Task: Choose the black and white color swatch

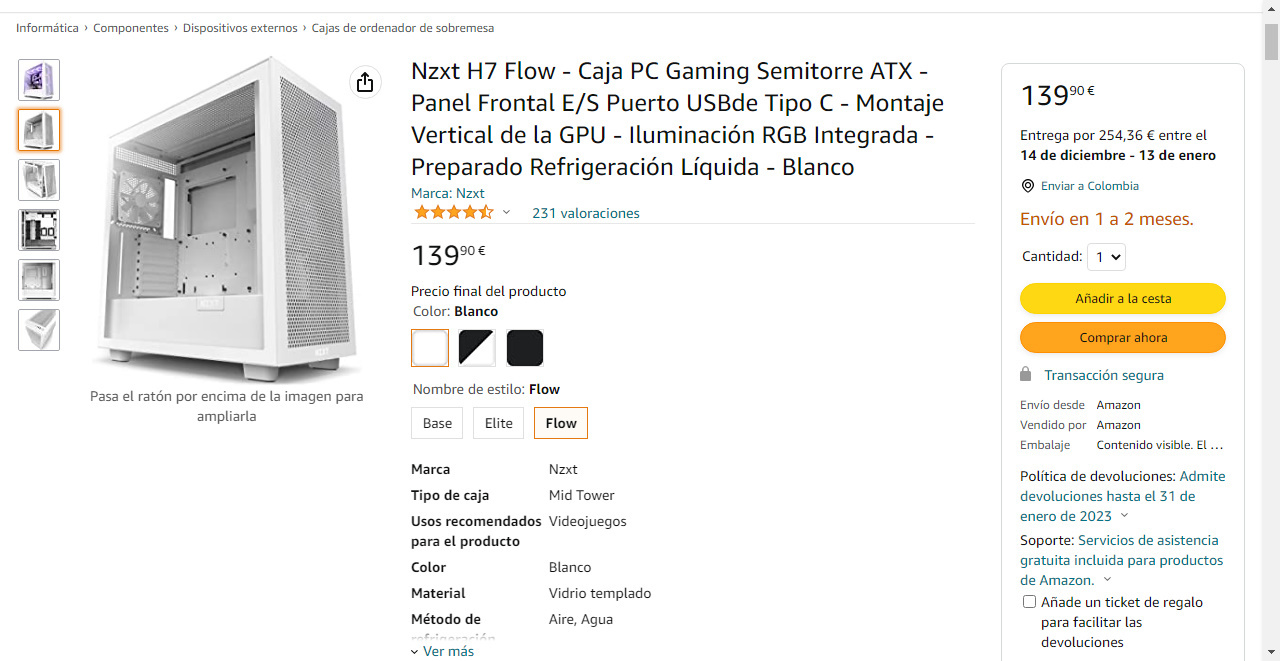Action: click(477, 348)
